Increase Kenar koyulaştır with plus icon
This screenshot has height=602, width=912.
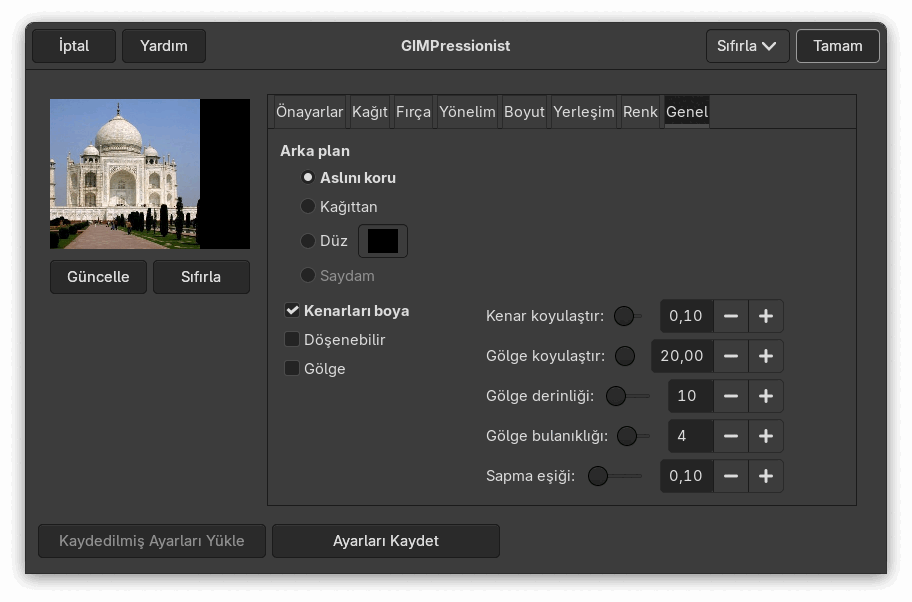pyautogui.click(x=766, y=316)
